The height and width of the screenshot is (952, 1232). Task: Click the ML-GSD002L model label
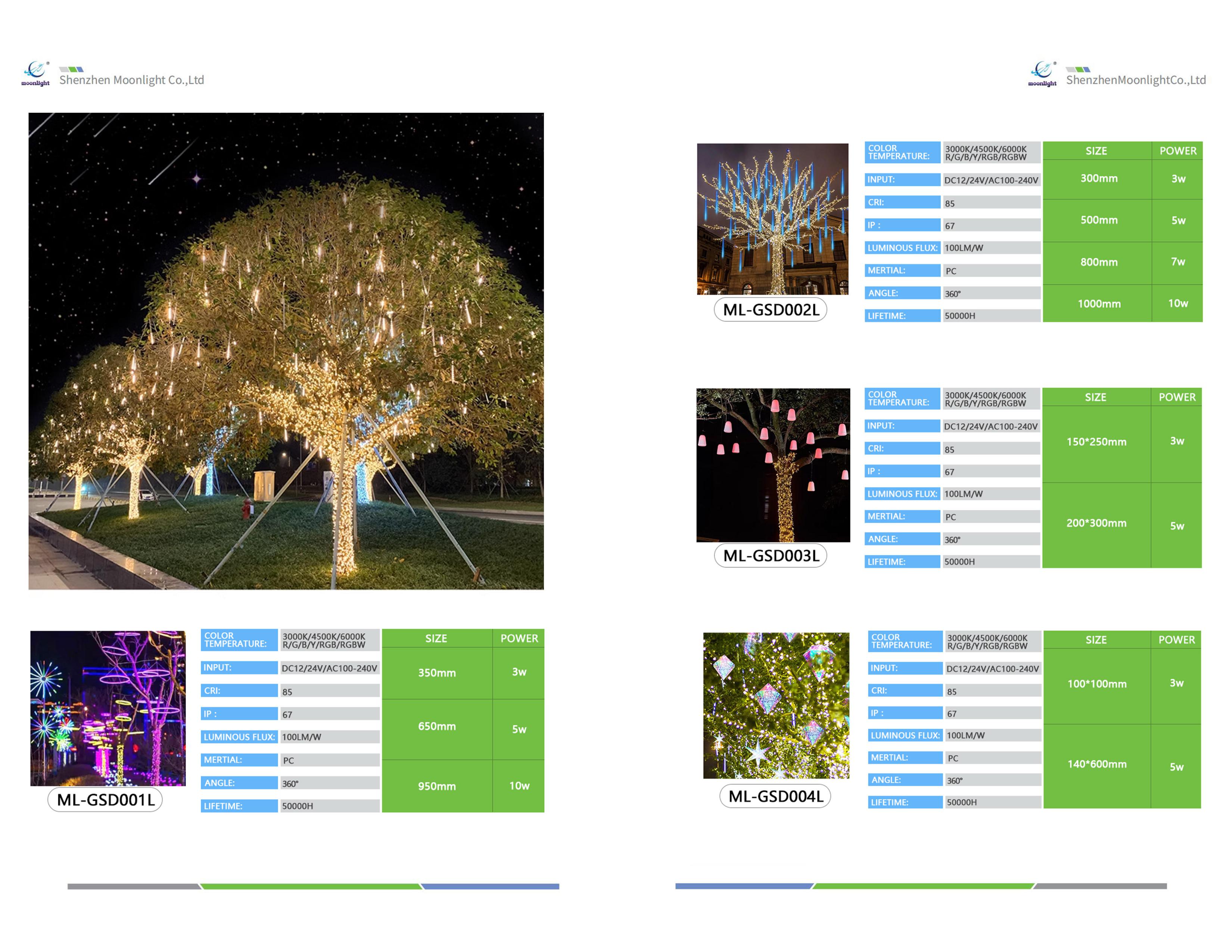pyautogui.click(x=771, y=309)
